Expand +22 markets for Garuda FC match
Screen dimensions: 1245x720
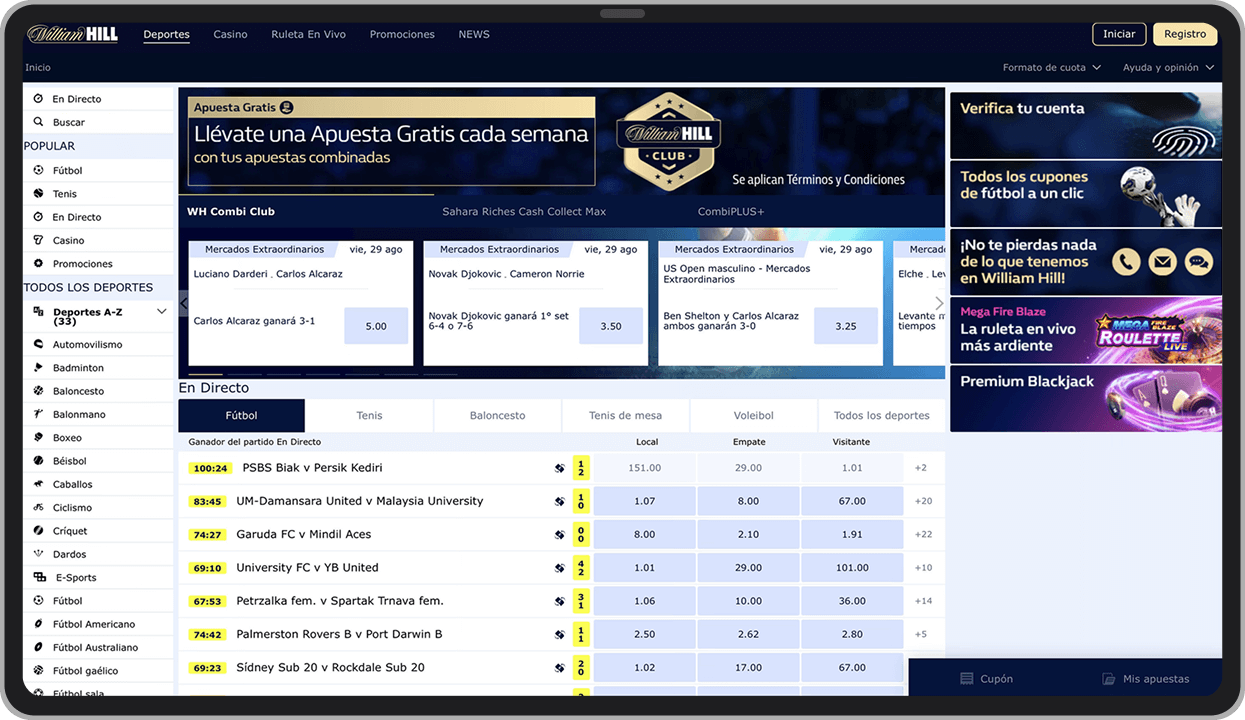[924, 535]
